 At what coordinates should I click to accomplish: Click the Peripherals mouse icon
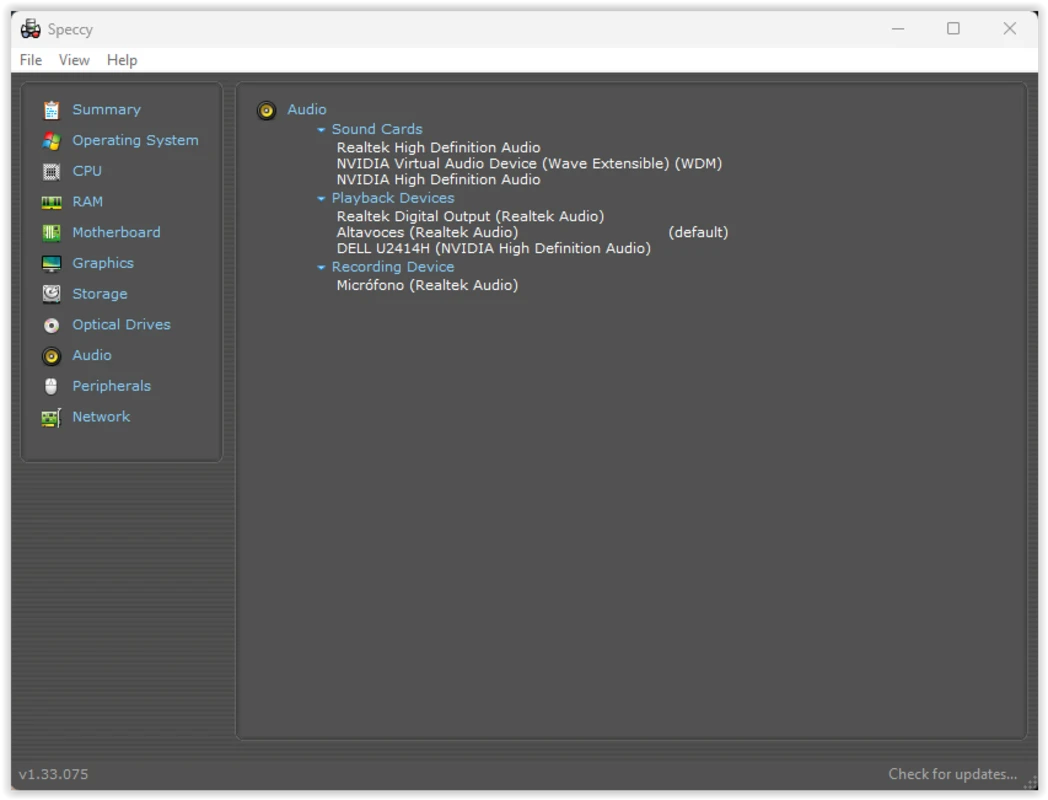click(x=51, y=387)
